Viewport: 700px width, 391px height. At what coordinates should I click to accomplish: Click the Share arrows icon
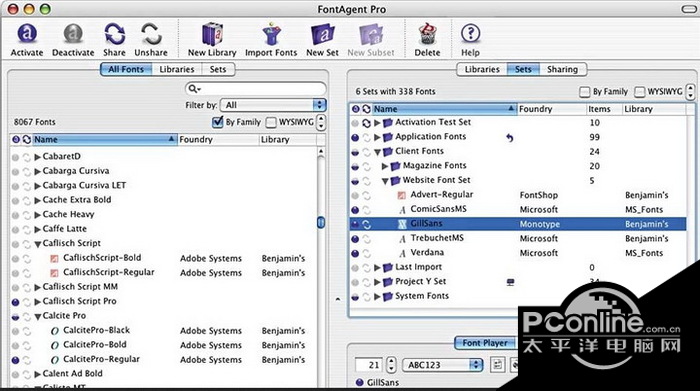[x=114, y=35]
